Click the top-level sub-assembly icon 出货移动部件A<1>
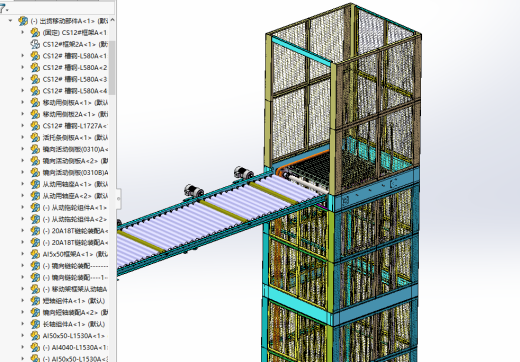Screen dimensions: 520x362 [x=23, y=21]
